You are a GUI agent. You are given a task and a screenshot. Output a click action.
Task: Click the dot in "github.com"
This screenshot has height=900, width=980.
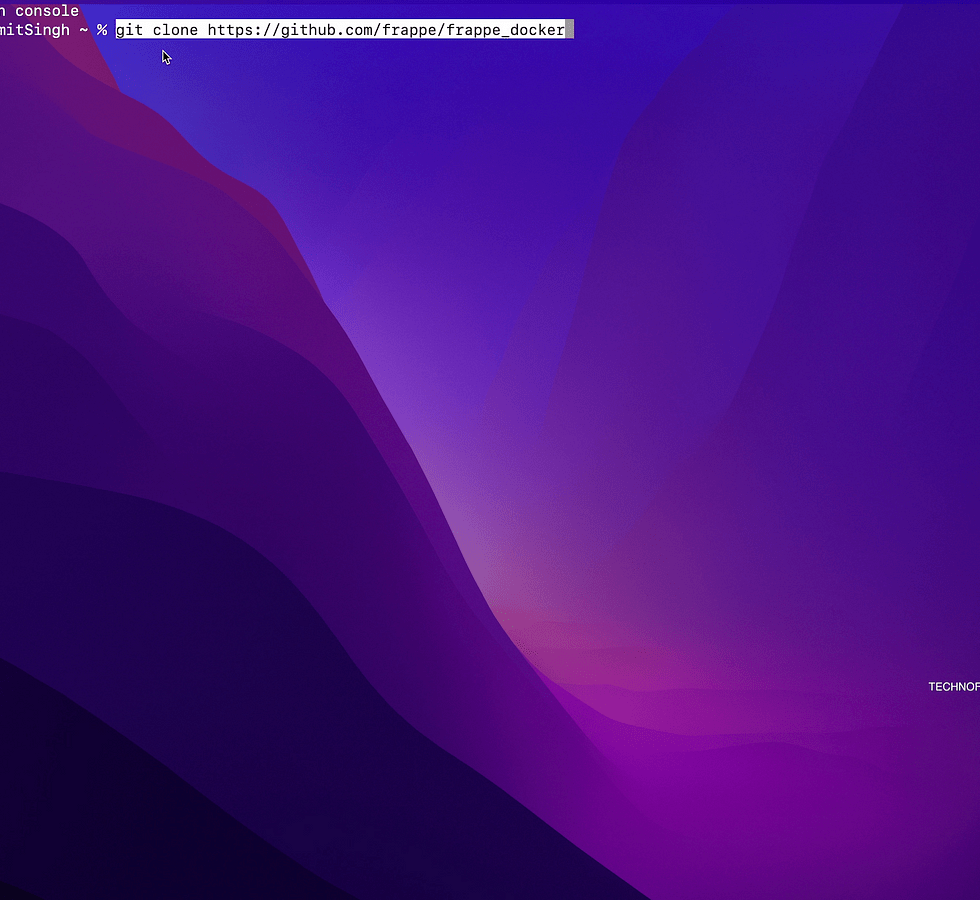coord(340,30)
